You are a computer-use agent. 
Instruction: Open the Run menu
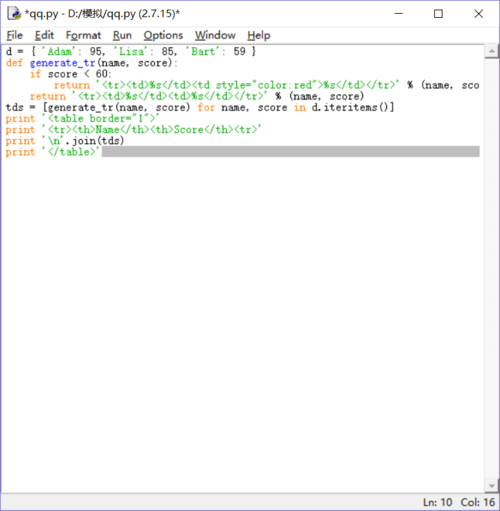pyautogui.click(x=122, y=35)
